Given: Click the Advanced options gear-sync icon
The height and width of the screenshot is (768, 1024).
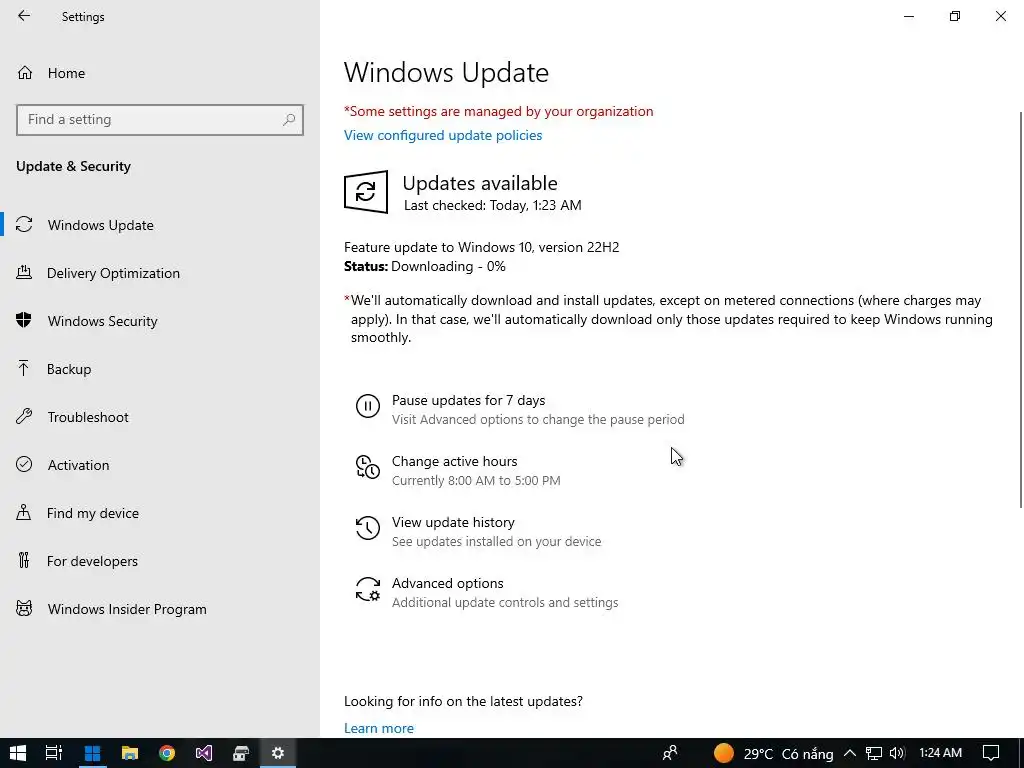Looking at the screenshot, I should tap(368, 589).
